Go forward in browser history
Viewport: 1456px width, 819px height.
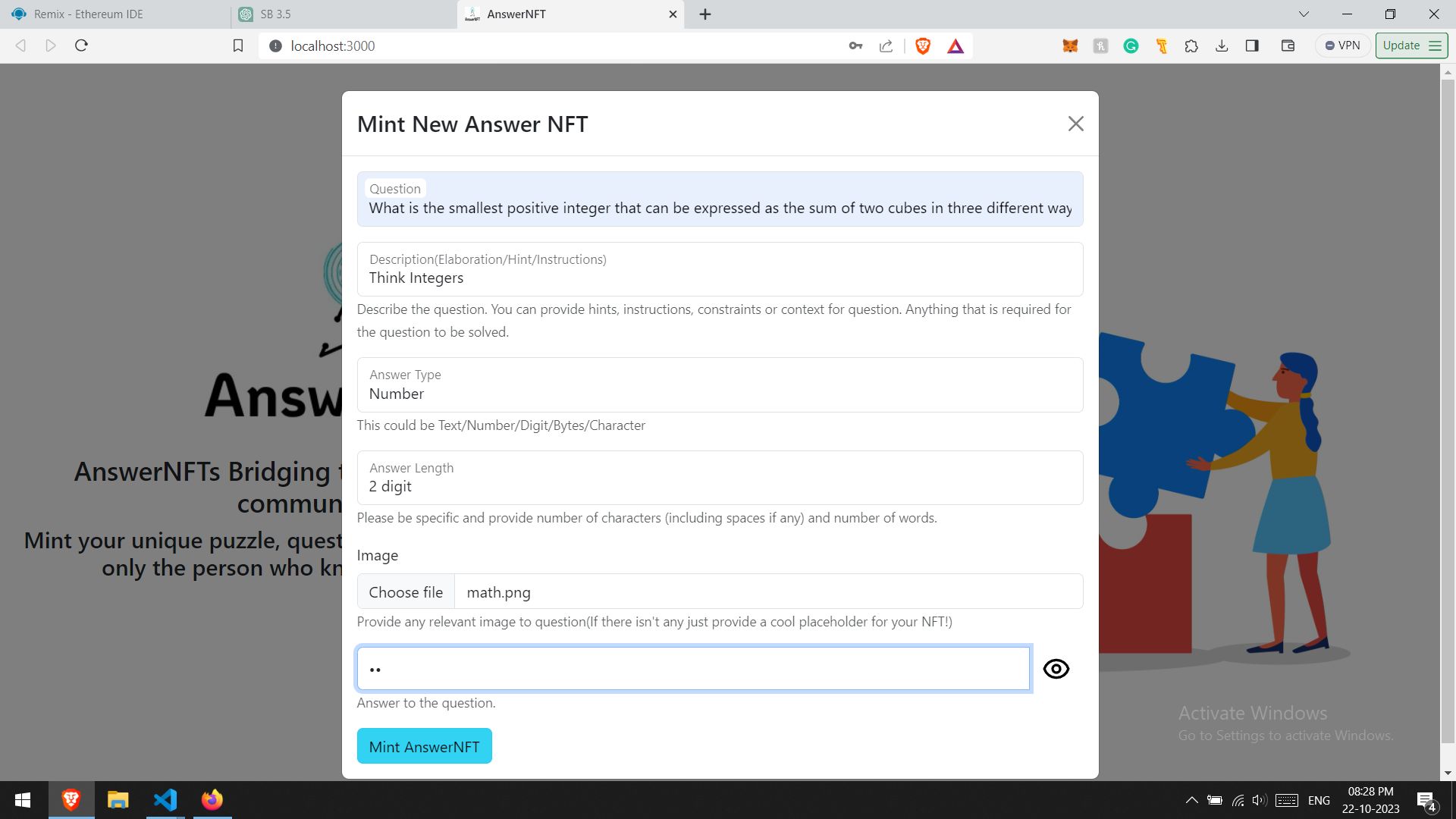coord(51,45)
